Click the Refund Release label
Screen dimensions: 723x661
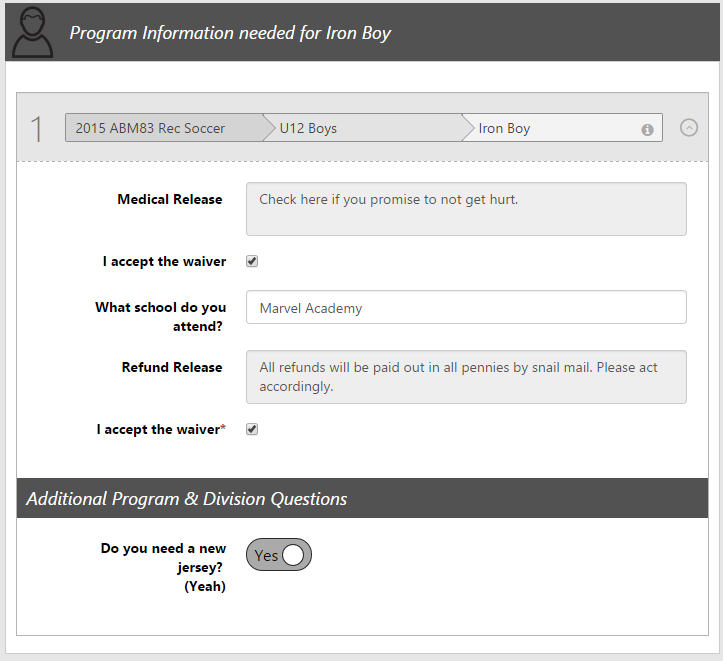click(172, 367)
